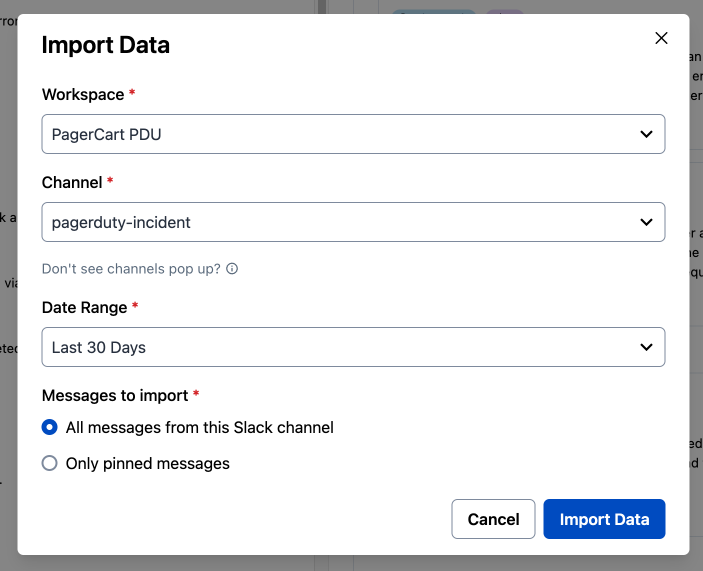This screenshot has width=703, height=571.
Task: Click the Workspace field label
Action: tap(83, 95)
